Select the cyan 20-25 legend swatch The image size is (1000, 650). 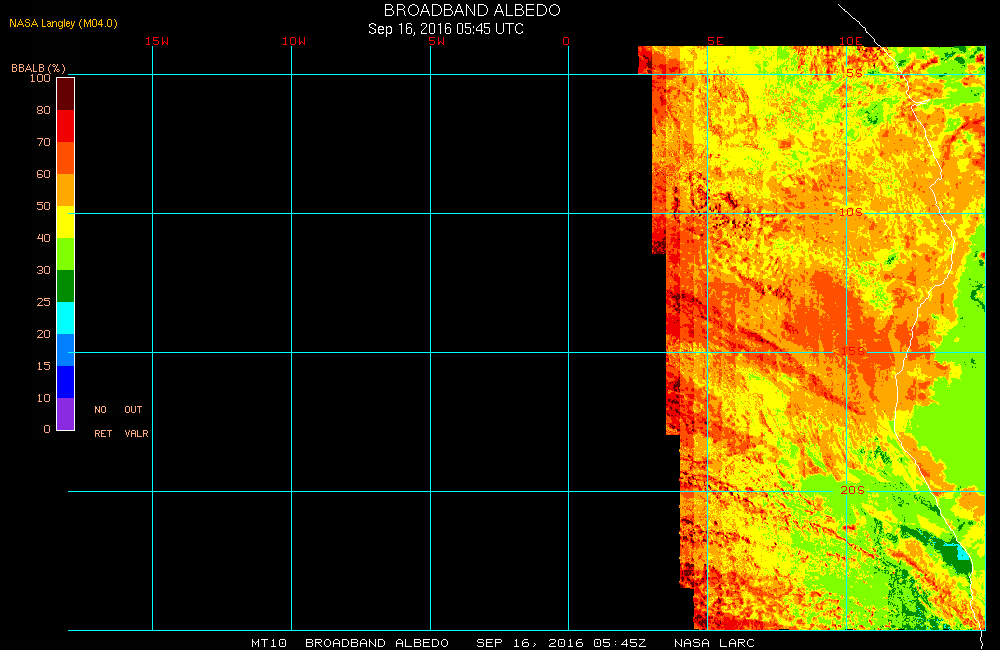65,318
